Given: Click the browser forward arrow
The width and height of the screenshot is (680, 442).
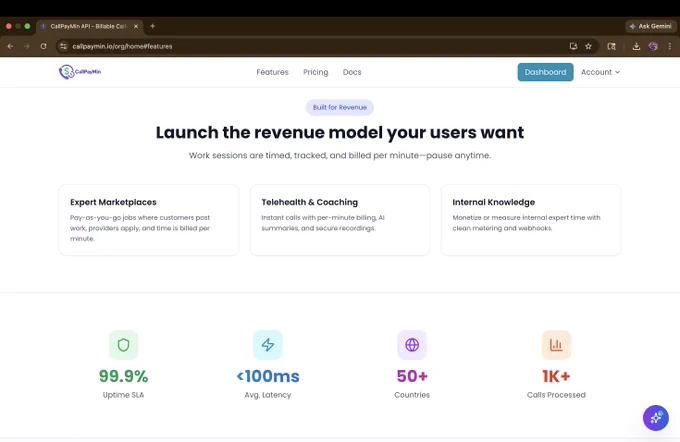Looking at the screenshot, I should (27, 46).
